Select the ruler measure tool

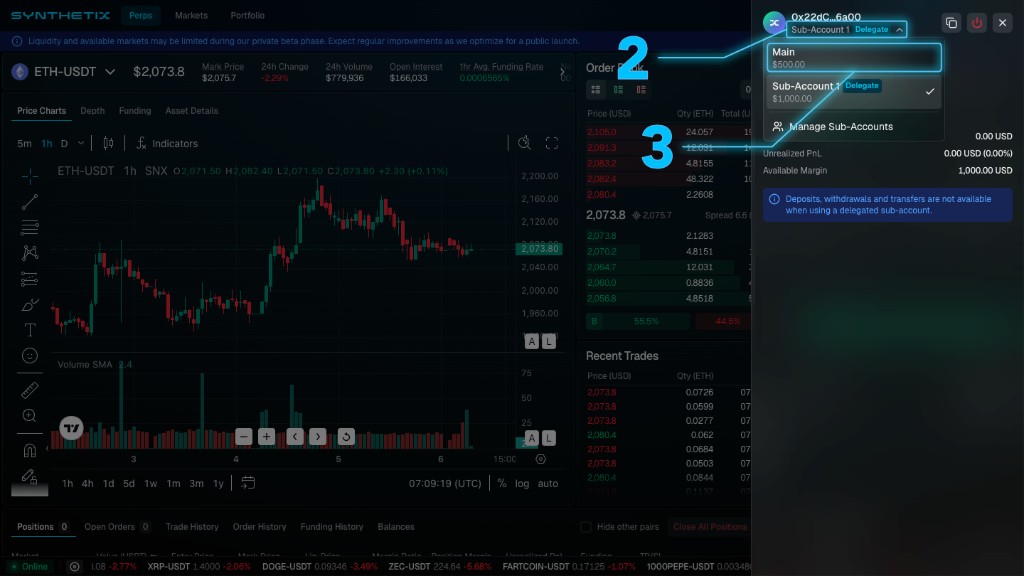coord(30,390)
